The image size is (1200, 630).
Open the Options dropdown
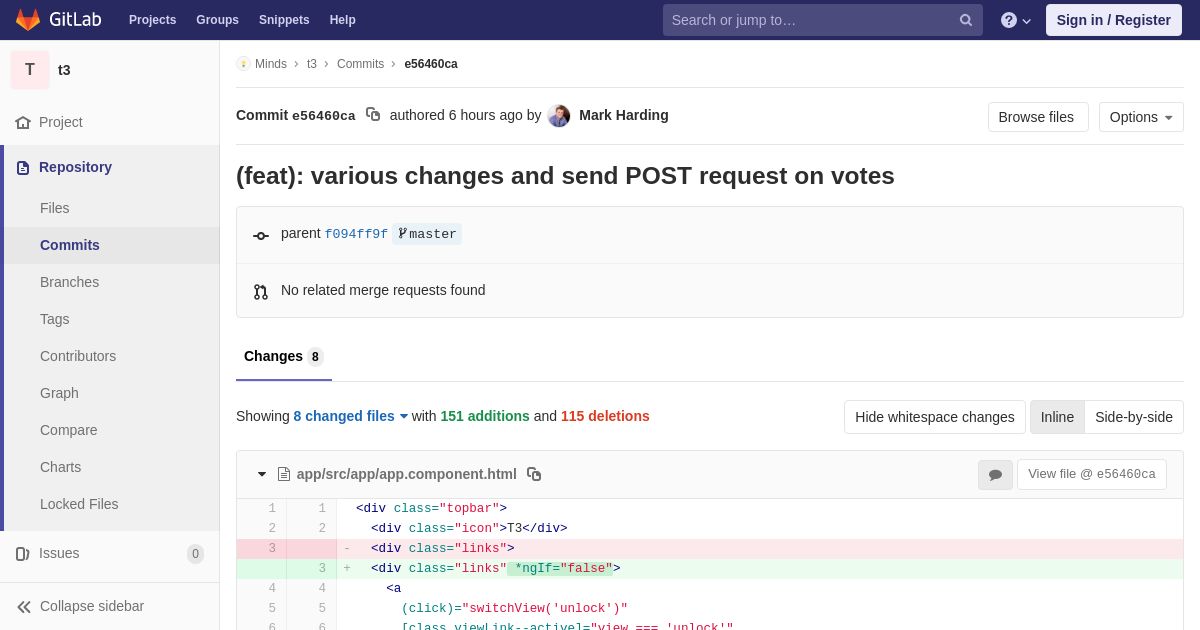coord(1141,117)
